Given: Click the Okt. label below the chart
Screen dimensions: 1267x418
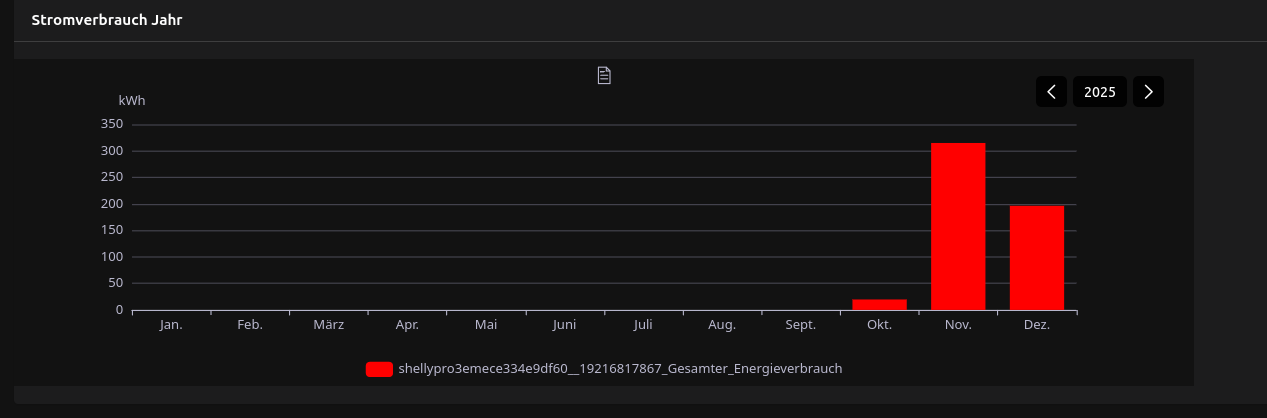Looking at the screenshot, I should [x=879, y=325].
